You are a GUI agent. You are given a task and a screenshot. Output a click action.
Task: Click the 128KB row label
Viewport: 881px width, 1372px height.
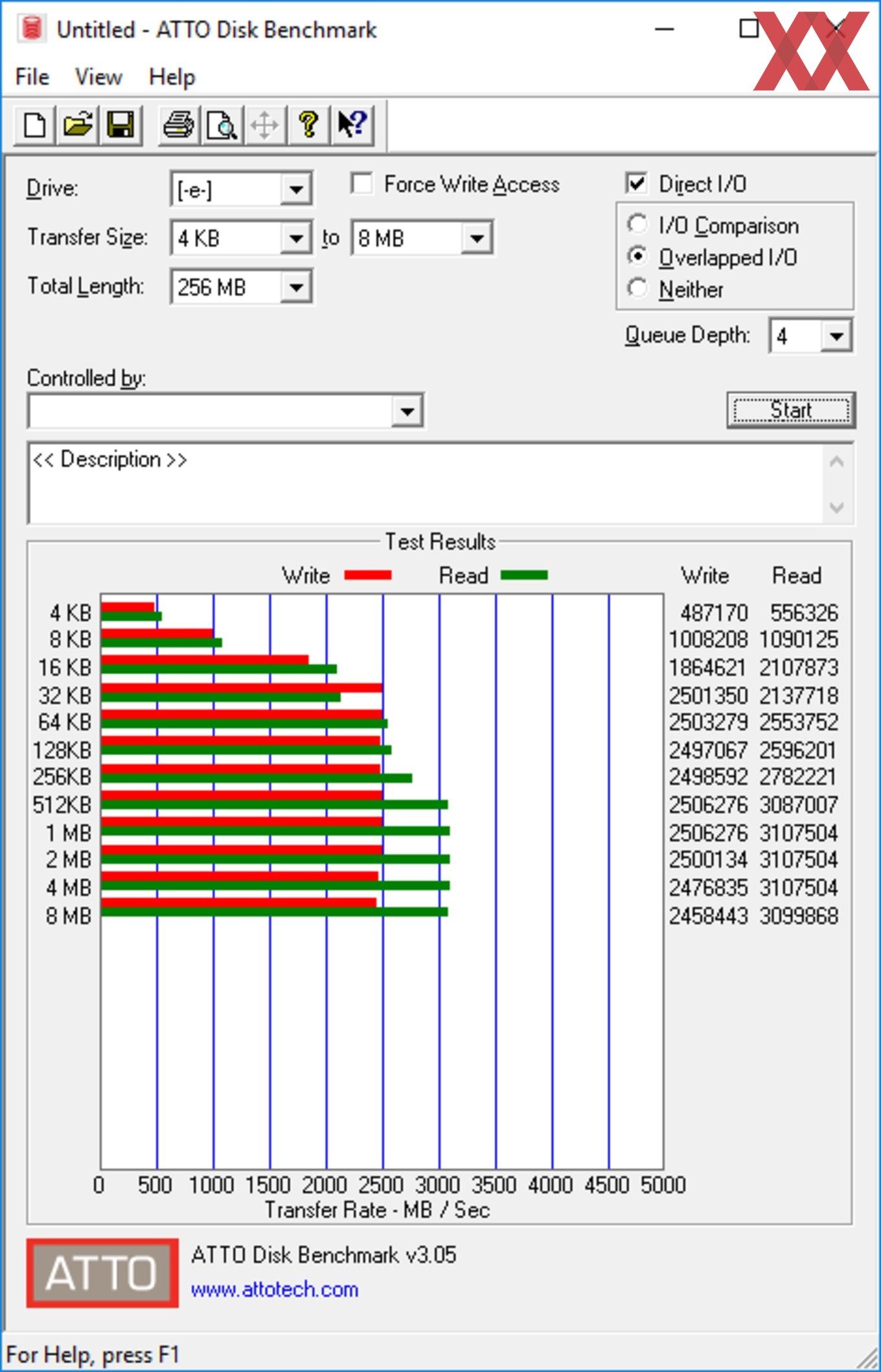62,750
